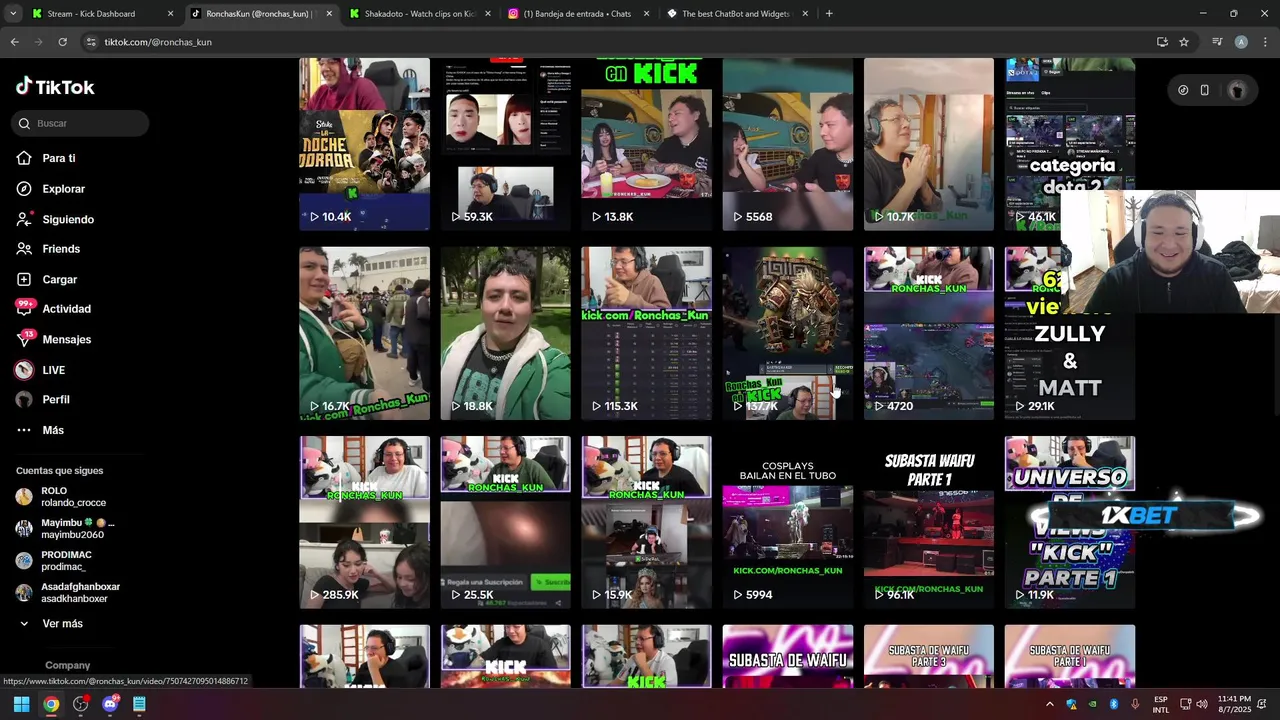Open Mayimbu mayimbu2060 account
The image size is (1280, 720).
65,529
